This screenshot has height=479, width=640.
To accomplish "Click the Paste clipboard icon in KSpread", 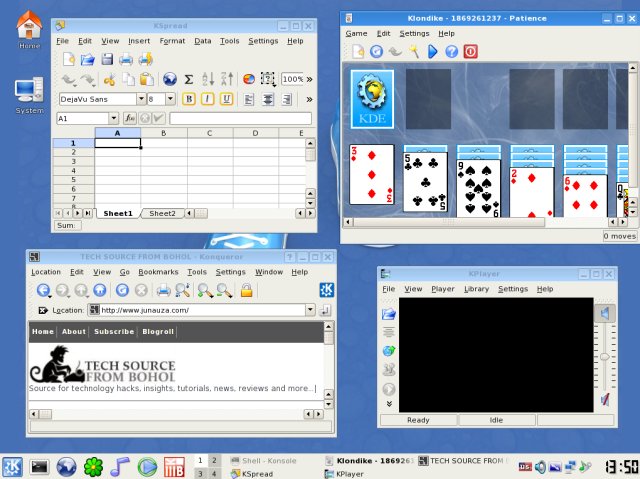I will coord(147,79).
